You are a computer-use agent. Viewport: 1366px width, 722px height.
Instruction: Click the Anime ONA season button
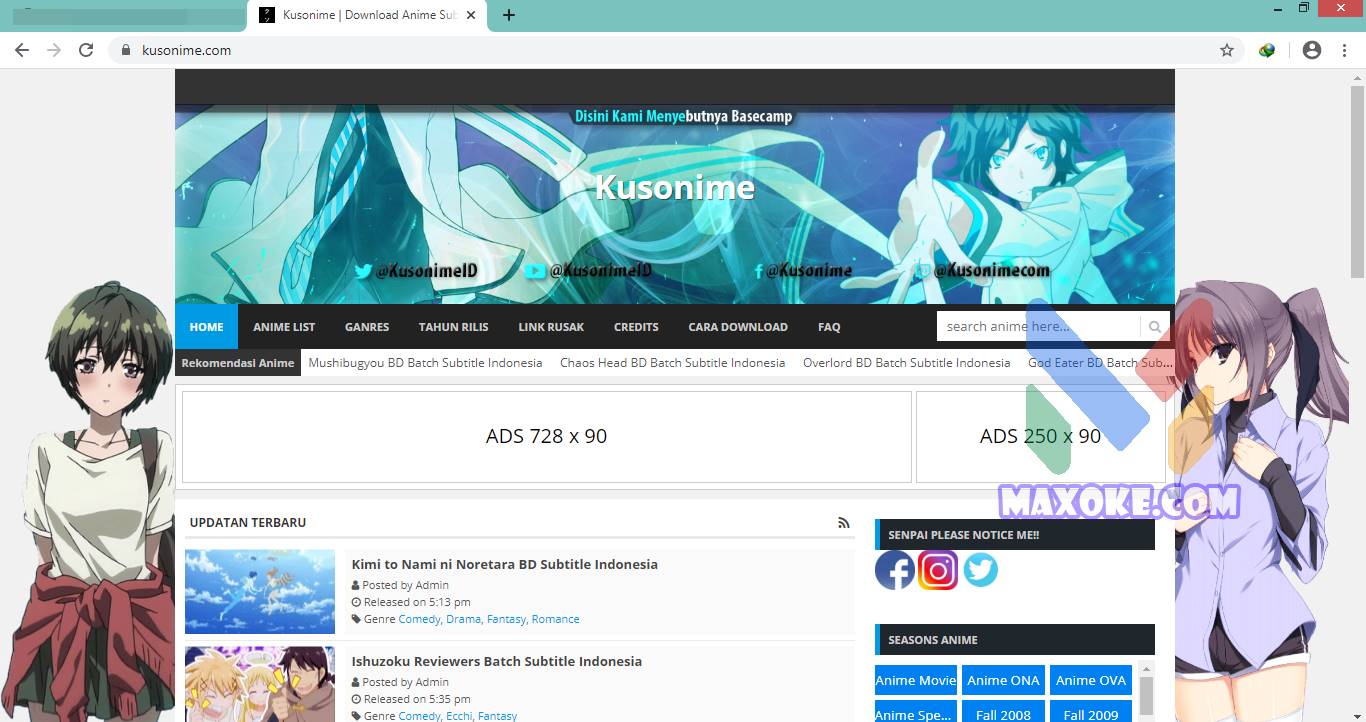[1004, 680]
